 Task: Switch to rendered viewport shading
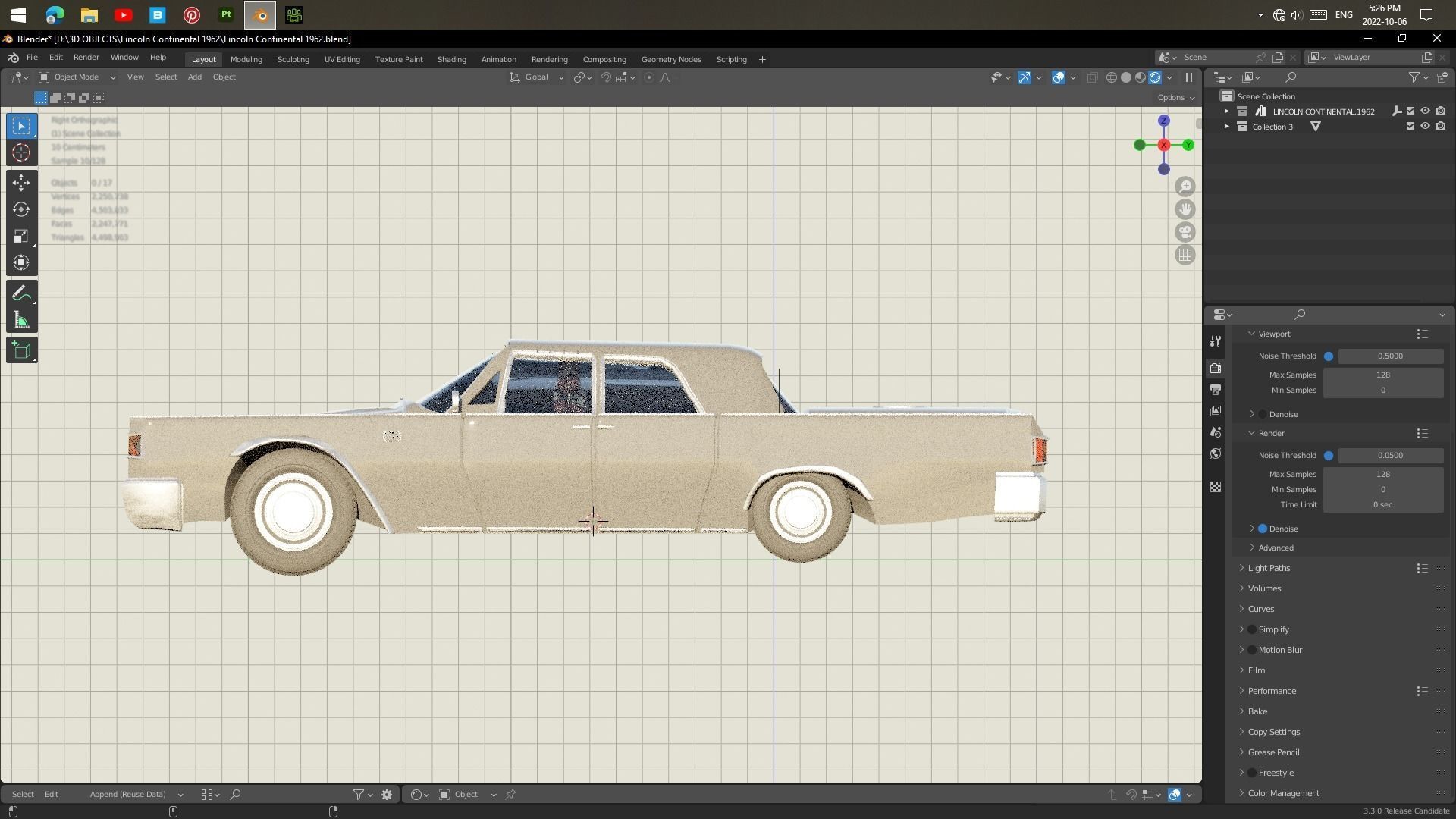point(1155,77)
